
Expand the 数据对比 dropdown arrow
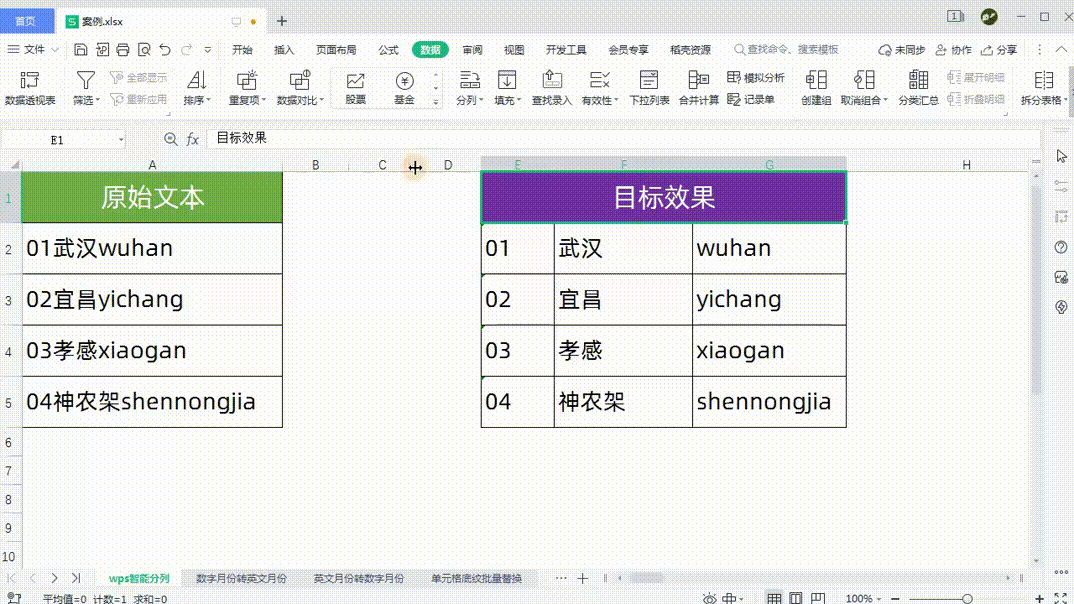tap(322, 100)
